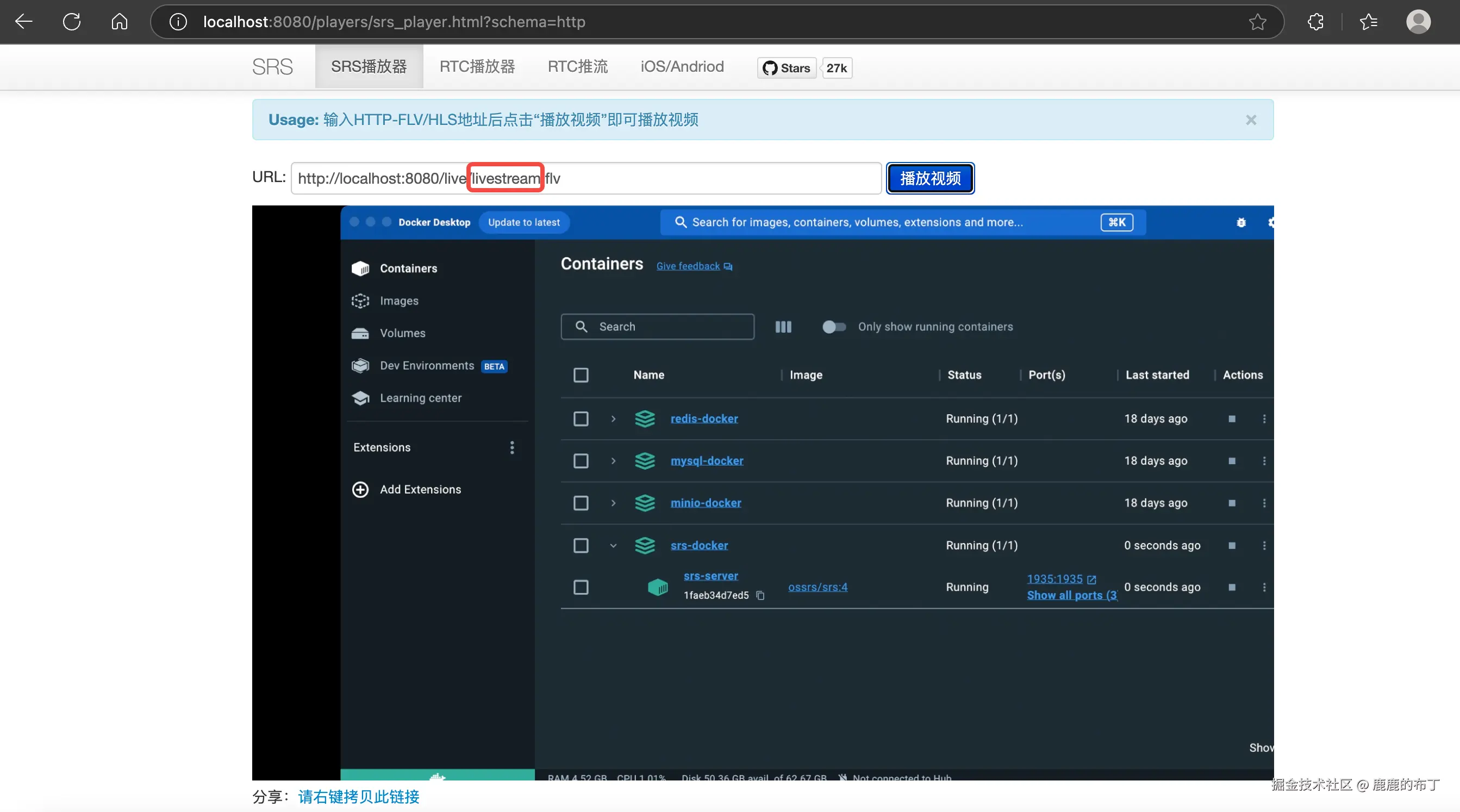The height and width of the screenshot is (812, 1460).
Task: Open the srs-server container link
Action: coord(711,576)
